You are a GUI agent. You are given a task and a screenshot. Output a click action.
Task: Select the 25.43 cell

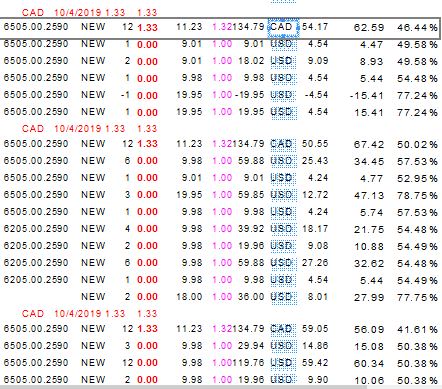[315, 161]
